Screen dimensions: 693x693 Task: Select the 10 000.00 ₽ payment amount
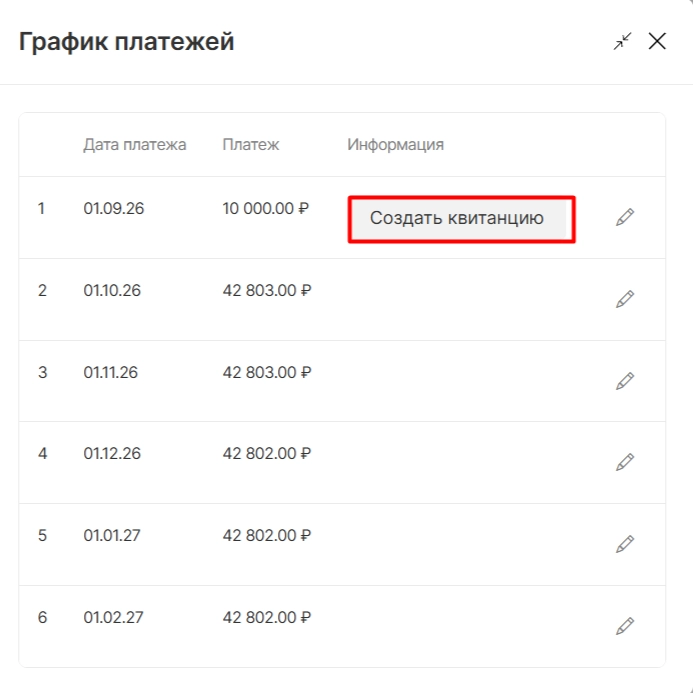[266, 209]
